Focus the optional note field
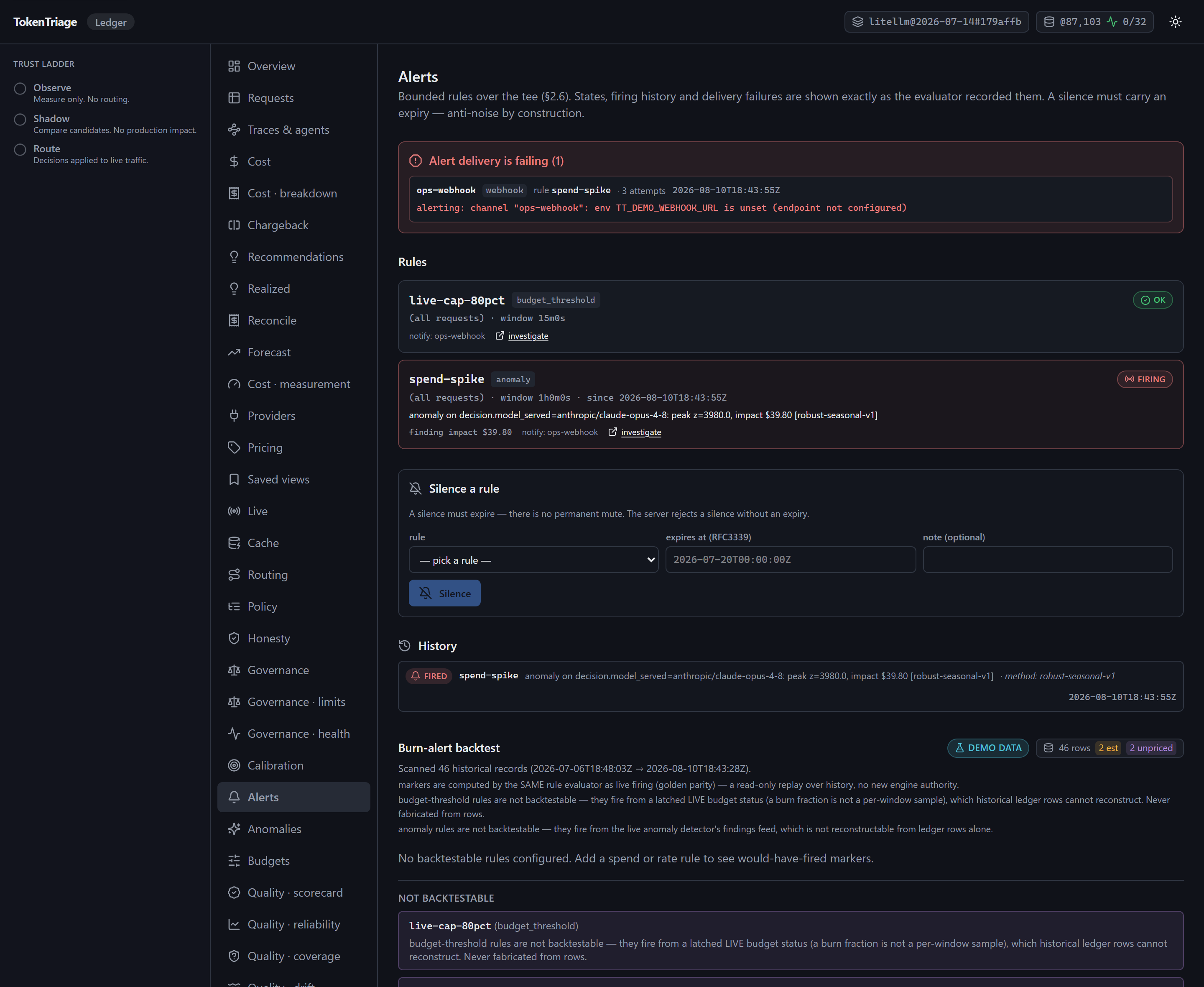Image resolution: width=1204 pixels, height=987 pixels. click(1048, 560)
